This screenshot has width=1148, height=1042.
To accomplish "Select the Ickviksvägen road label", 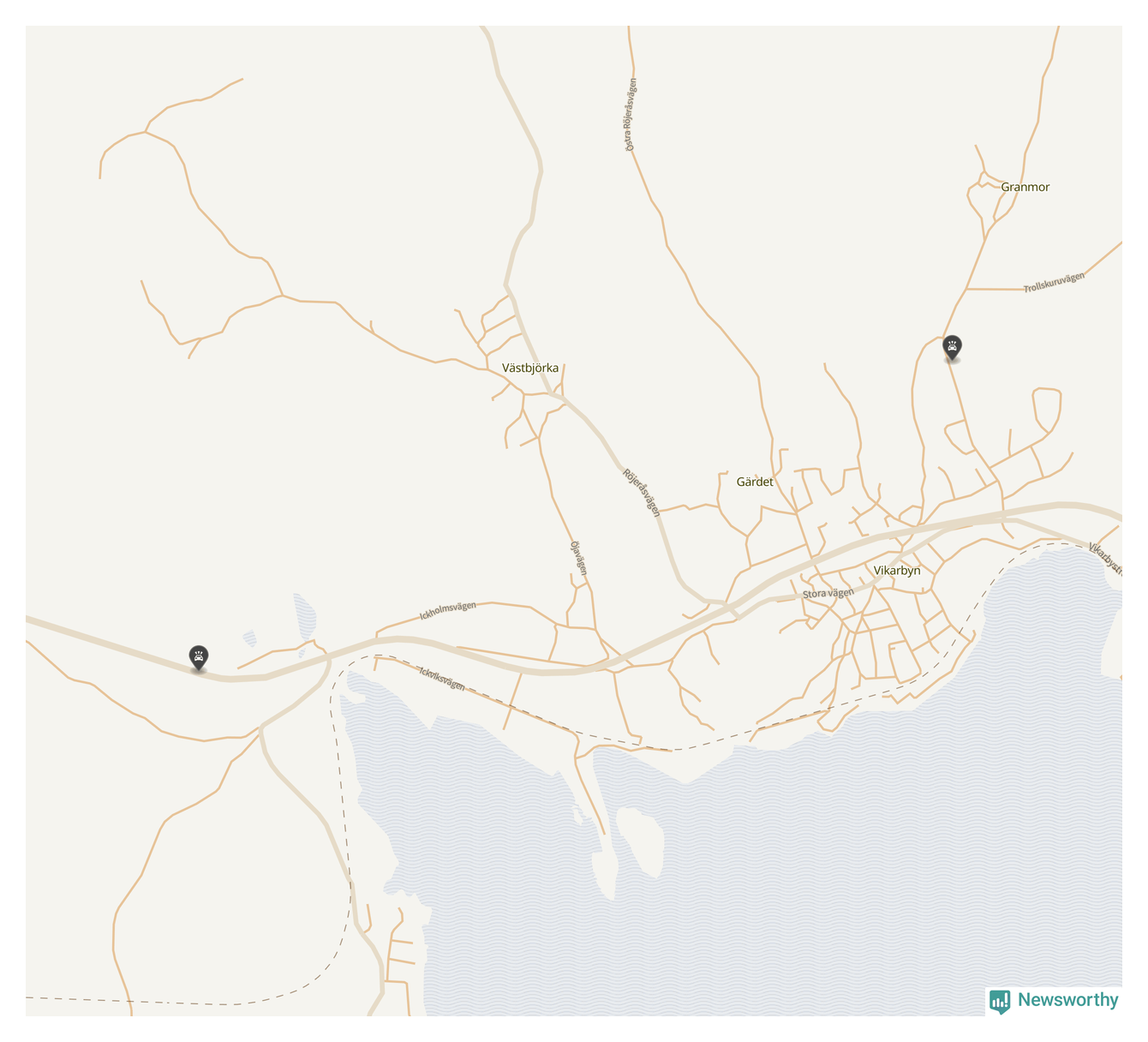I will click(442, 679).
